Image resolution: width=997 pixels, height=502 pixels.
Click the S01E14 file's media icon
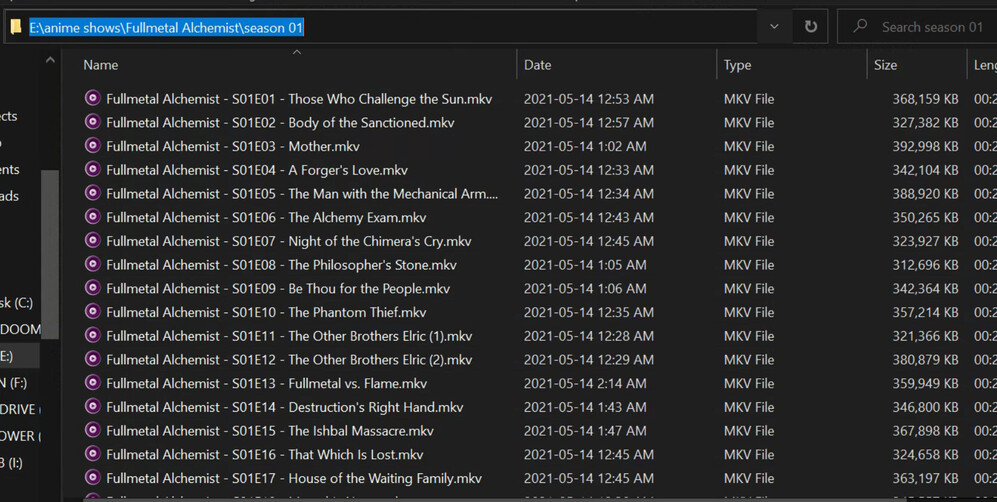pyautogui.click(x=93, y=406)
